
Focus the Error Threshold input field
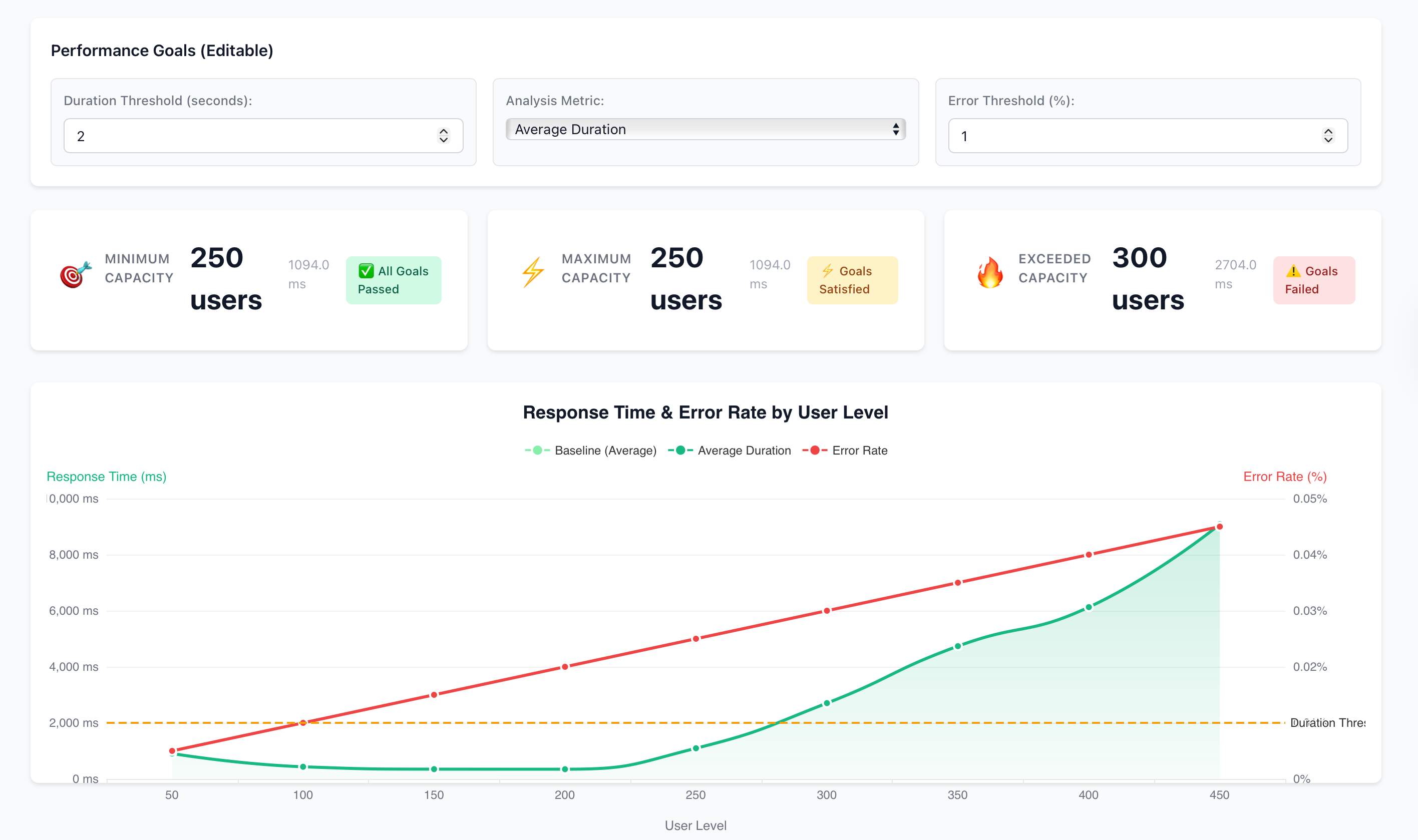1132,136
